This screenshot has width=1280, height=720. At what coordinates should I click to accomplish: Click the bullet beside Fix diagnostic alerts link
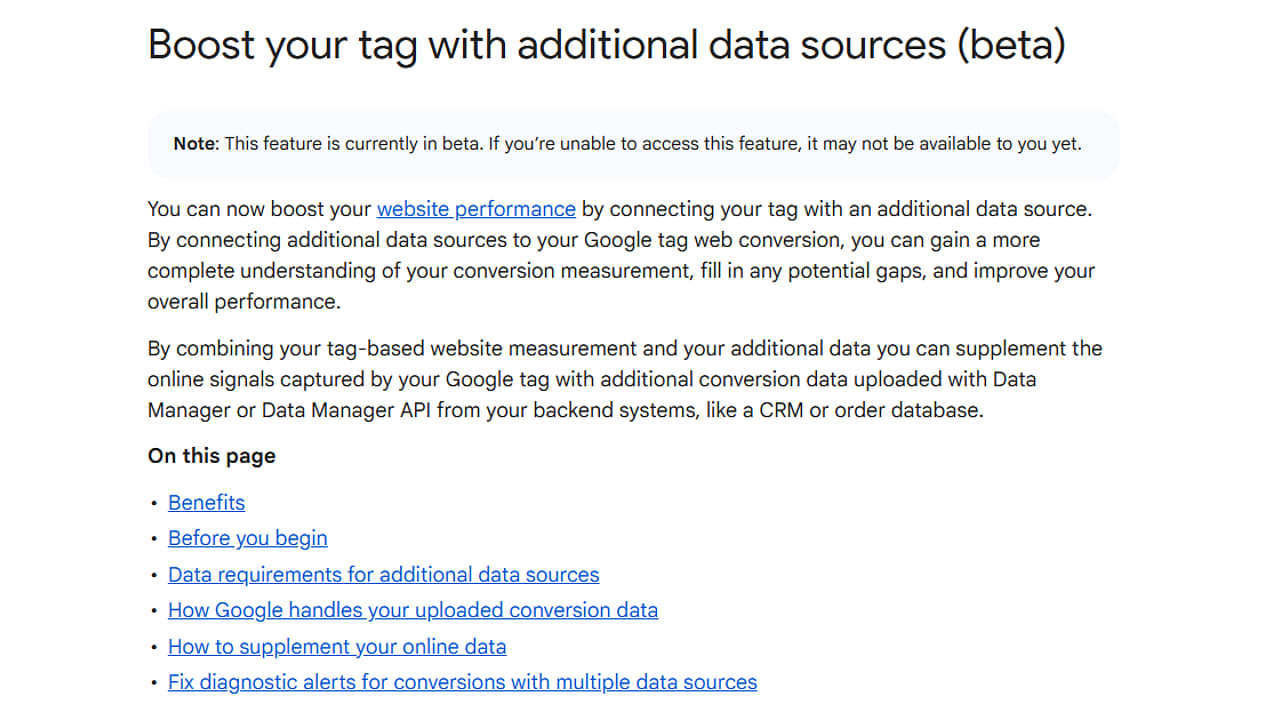coord(154,683)
